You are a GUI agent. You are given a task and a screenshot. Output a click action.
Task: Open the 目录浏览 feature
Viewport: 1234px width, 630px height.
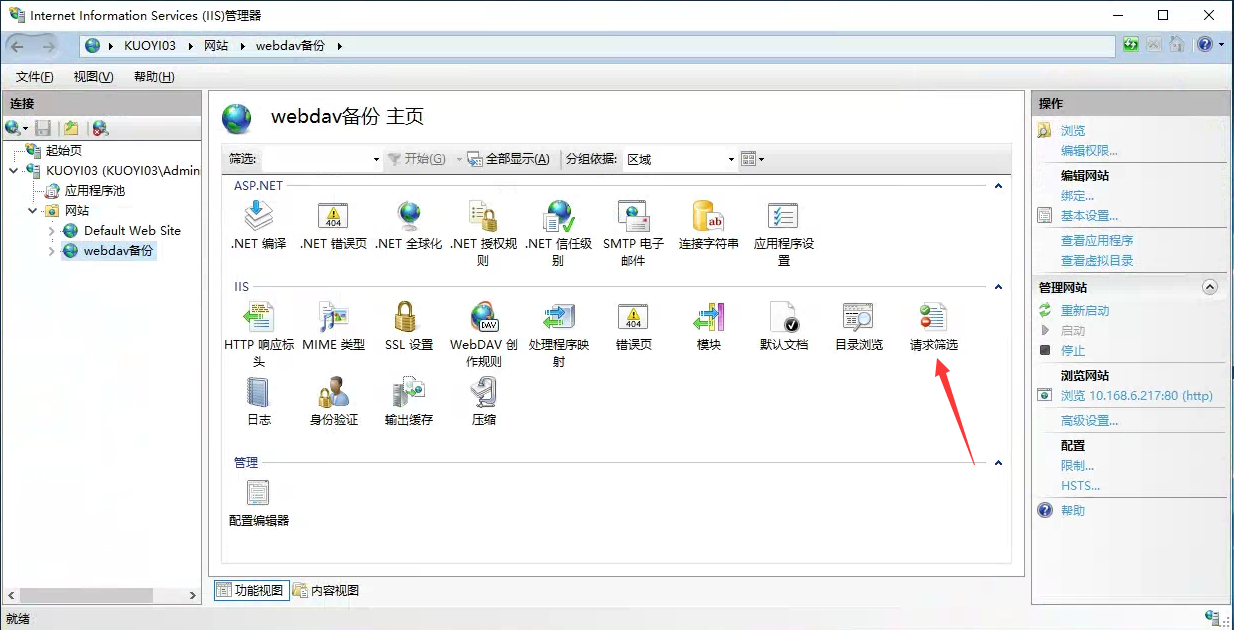point(858,326)
